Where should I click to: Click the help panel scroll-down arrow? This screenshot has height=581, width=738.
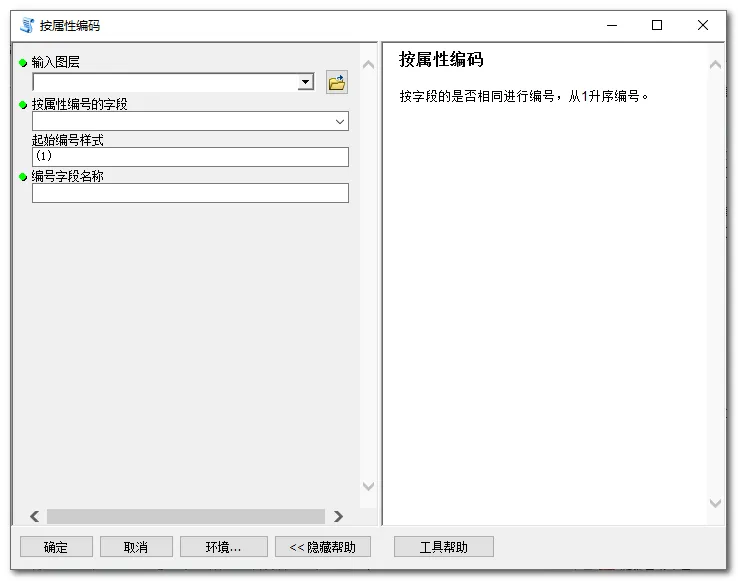point(715,503)
